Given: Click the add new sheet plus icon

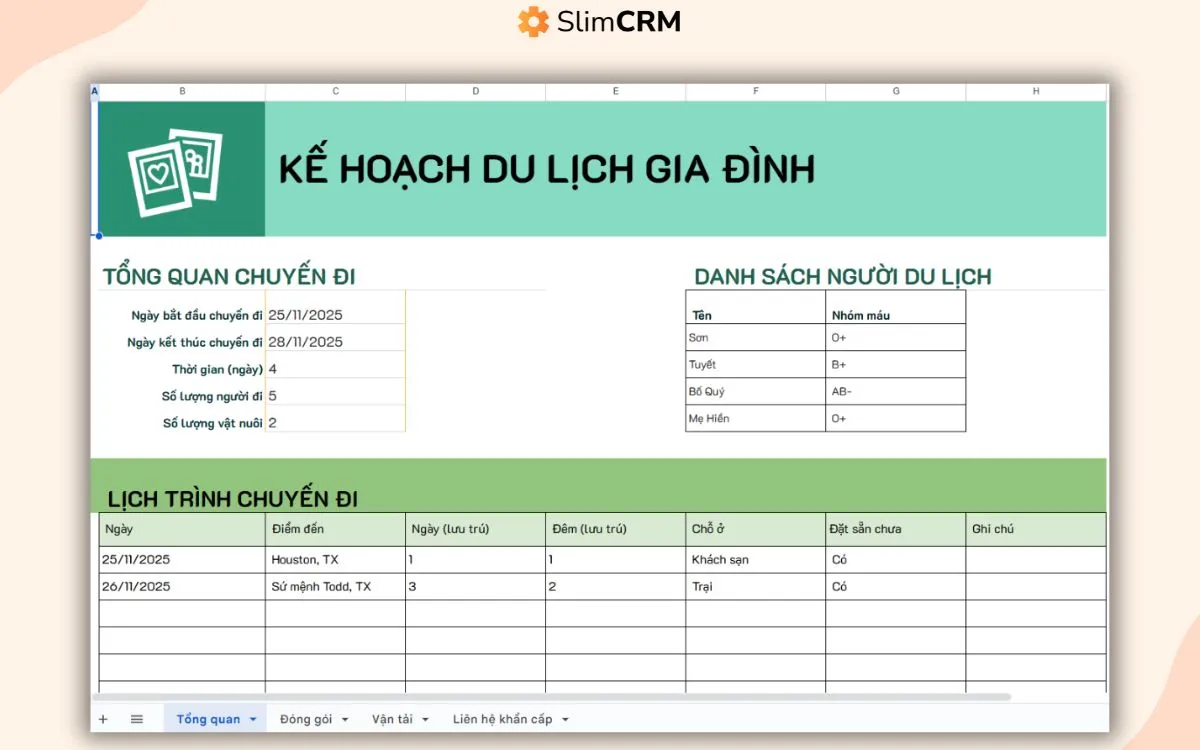Looking at the screenshot, I should click(103, 719).
